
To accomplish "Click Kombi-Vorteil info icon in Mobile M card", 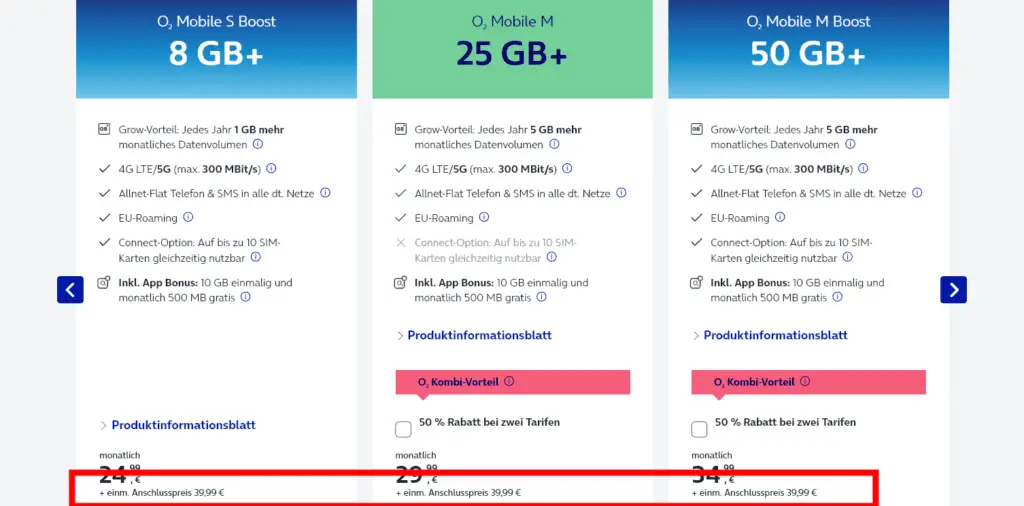I will pos(509,381).
